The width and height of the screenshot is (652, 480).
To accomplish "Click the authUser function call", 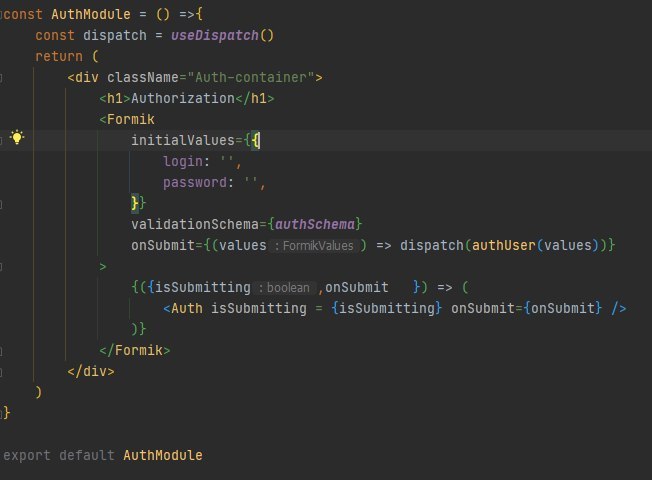I will [x=504, y=245].
